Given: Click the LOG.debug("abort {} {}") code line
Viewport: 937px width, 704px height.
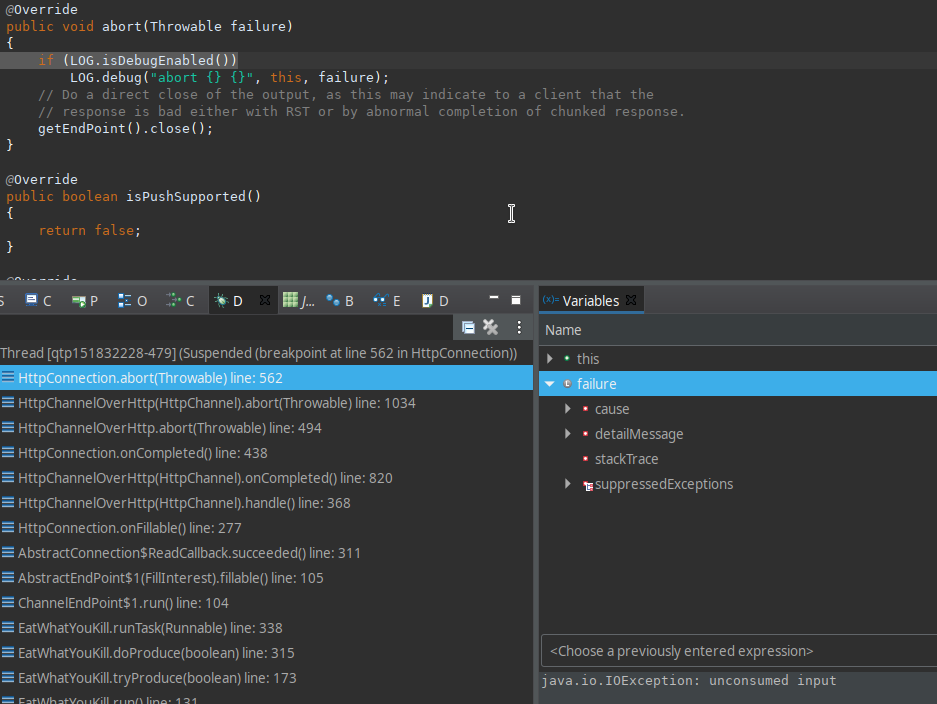Looking at the screenshot, I should [x=229, y=78].
